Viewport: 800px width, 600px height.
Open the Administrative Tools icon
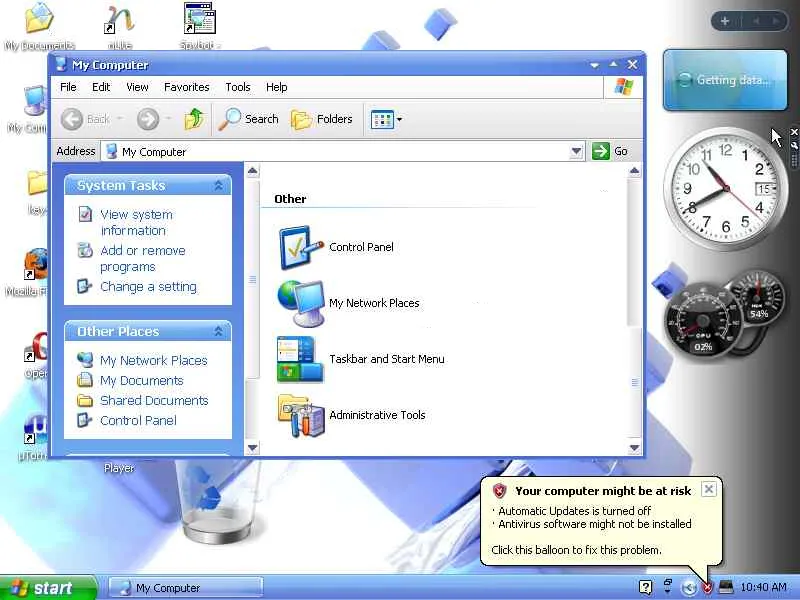click(301, 415)
